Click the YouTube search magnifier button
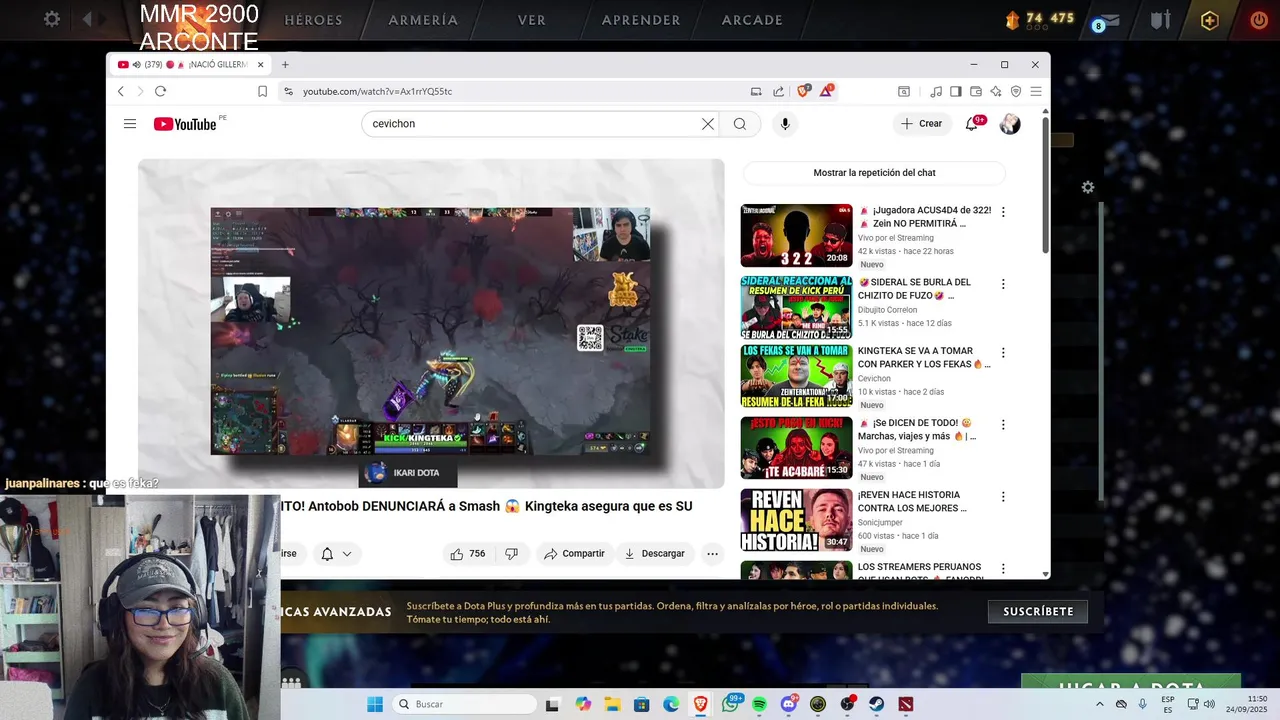1280x720 pixels. coord(740,124)
